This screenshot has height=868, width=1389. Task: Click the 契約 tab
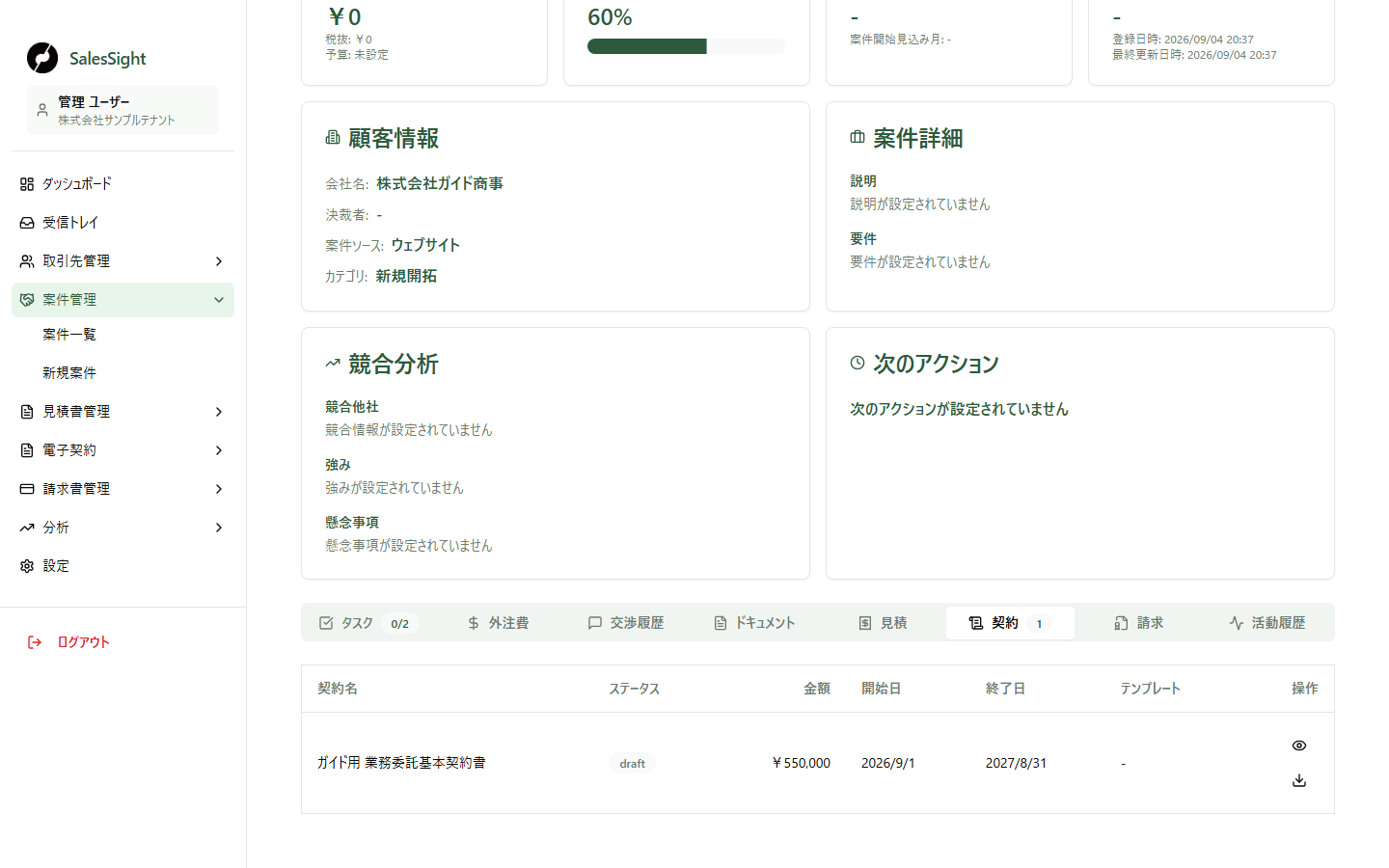[1011, 623]
